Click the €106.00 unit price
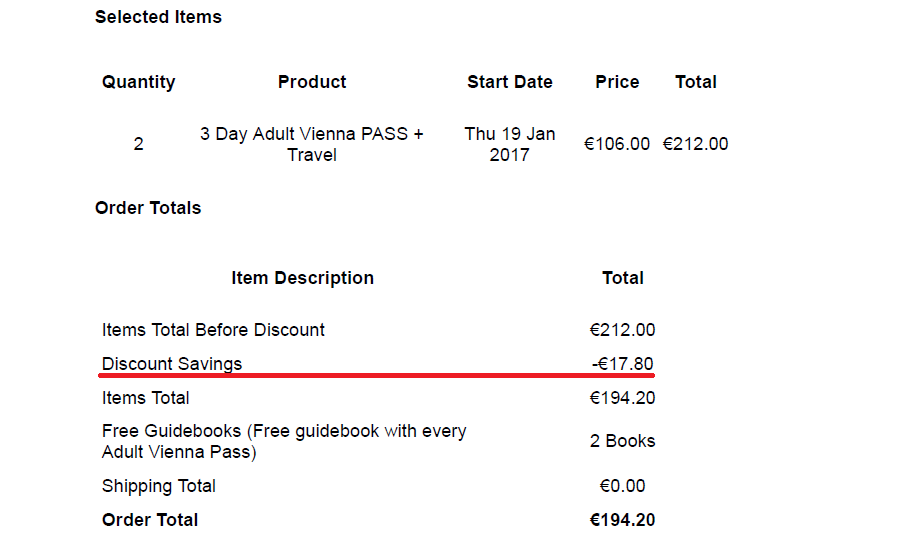 pyautogui.click(x=617, y=144)
